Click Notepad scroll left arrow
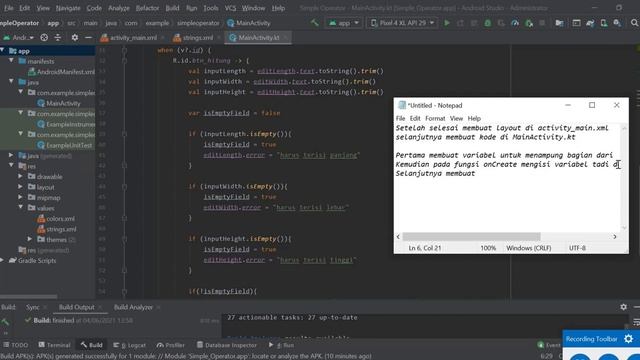This screenshot has height=360, width=640. 398,237
